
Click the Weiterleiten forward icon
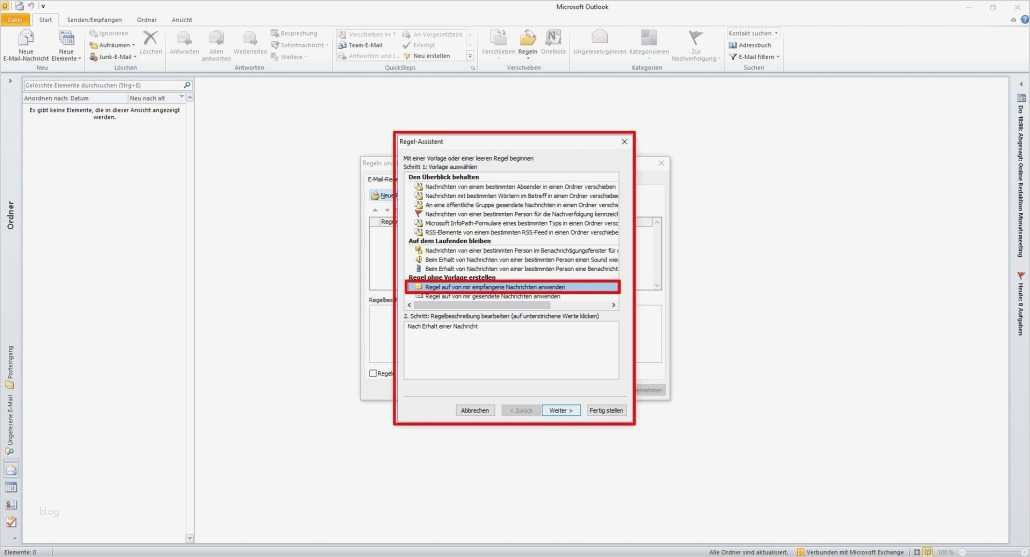coord(250,38)
